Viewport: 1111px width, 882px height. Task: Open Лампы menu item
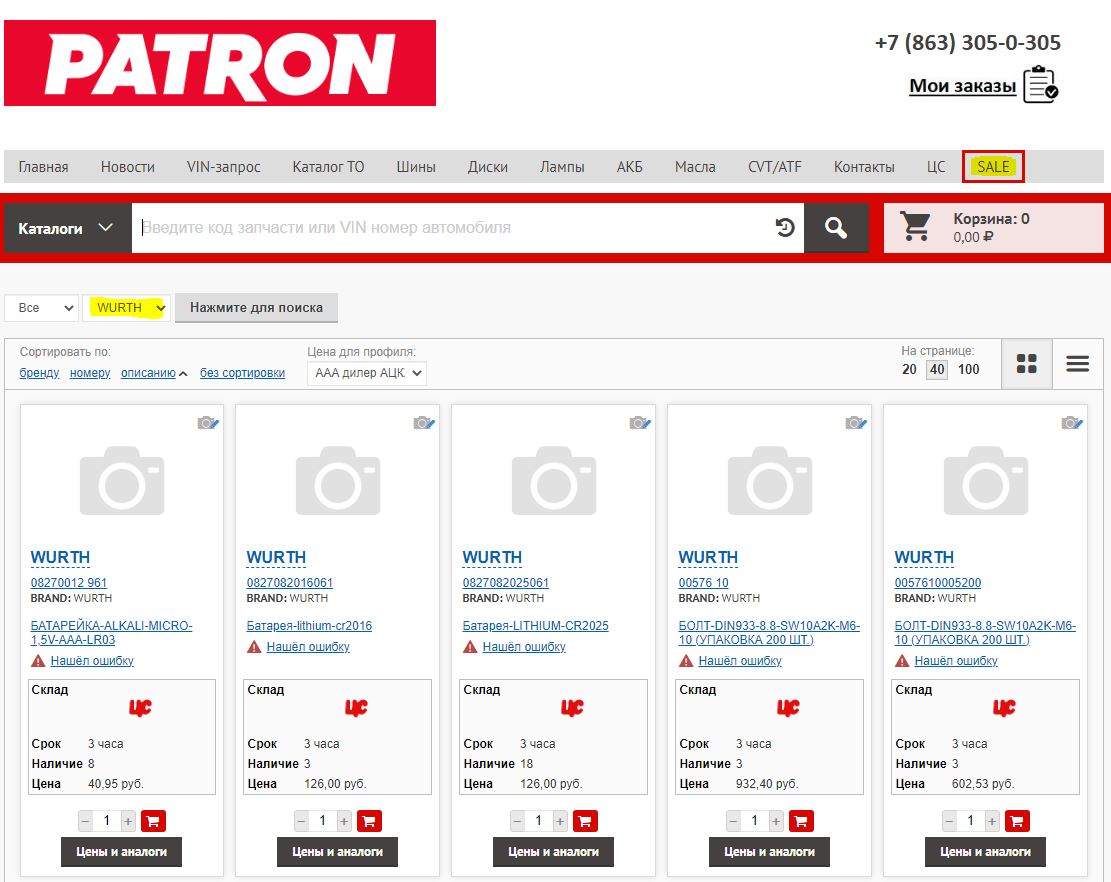click(562, 167)
